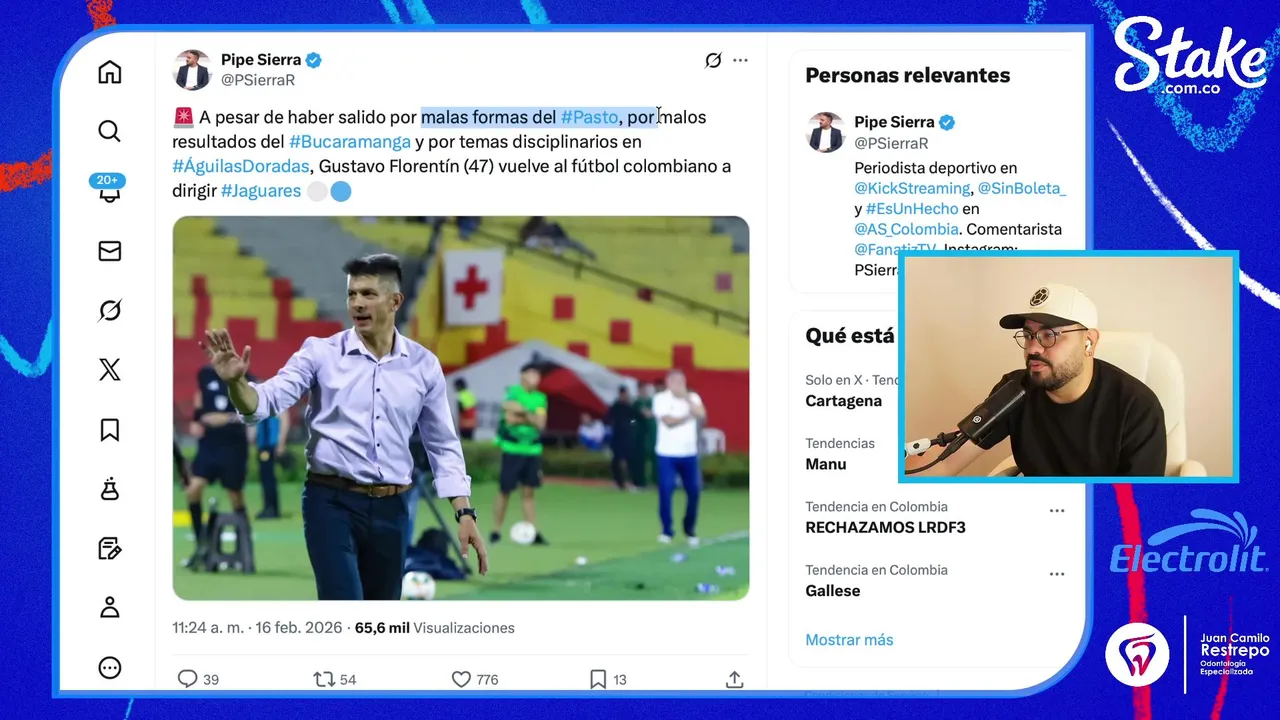
Task: Share the tweet via share icon
Action: [734, 679]
